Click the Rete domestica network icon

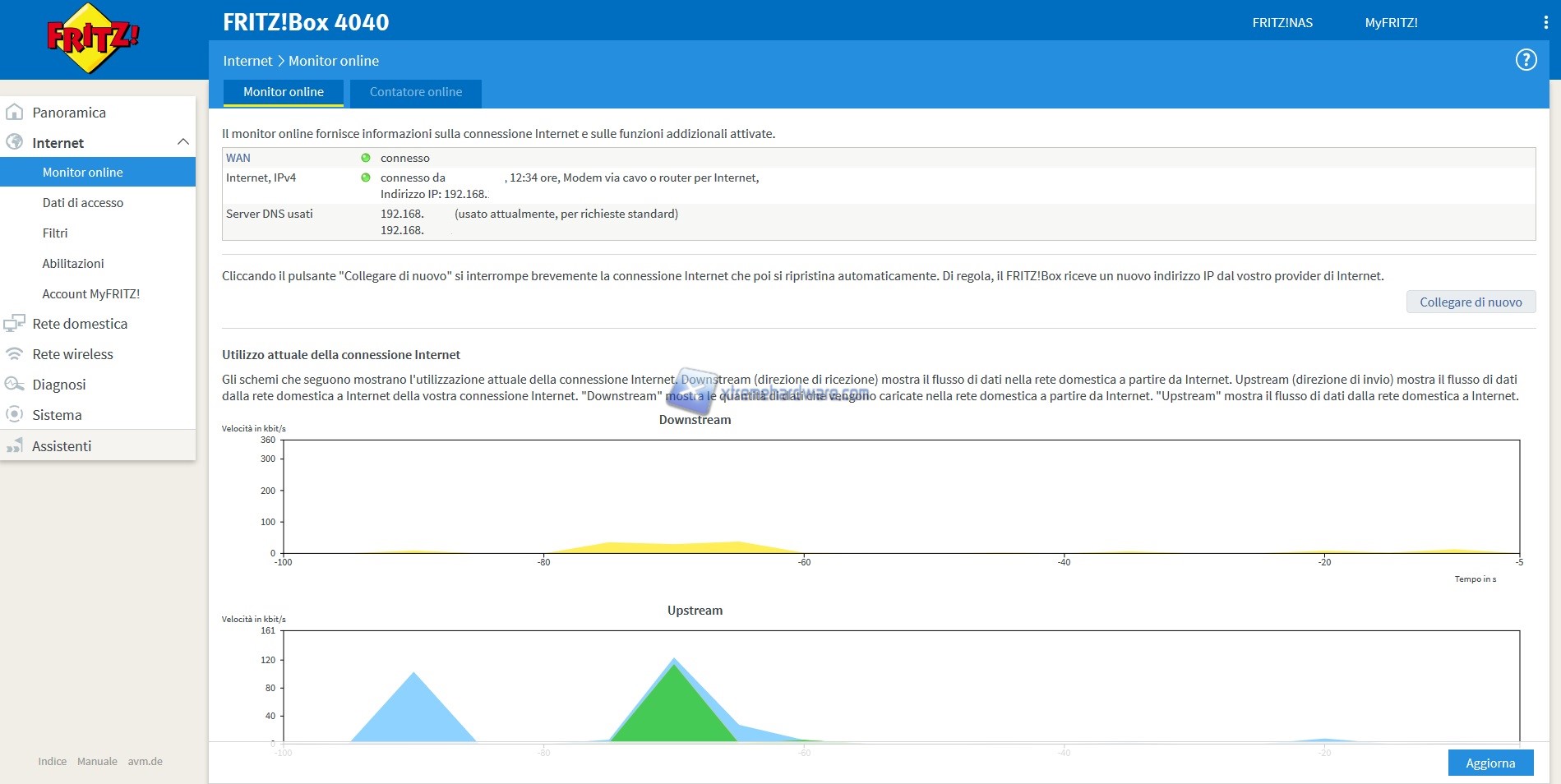click(15, 324)
